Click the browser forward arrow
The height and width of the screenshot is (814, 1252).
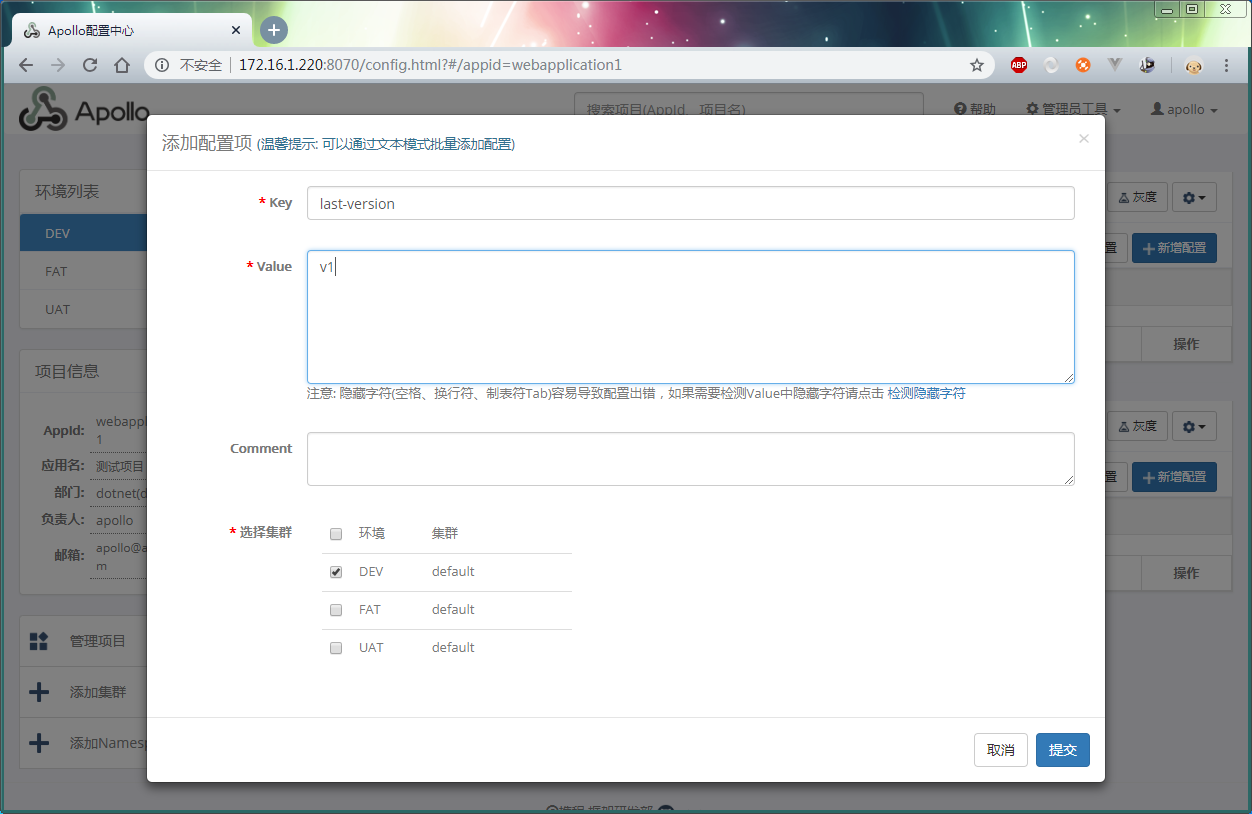pos(58,65)
